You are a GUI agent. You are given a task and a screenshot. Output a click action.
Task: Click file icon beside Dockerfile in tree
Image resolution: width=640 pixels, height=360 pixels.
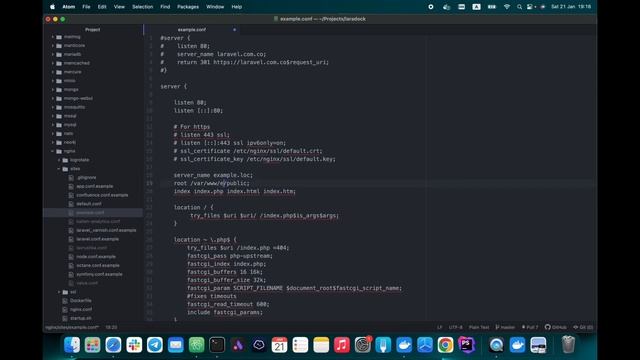[65, 301]
